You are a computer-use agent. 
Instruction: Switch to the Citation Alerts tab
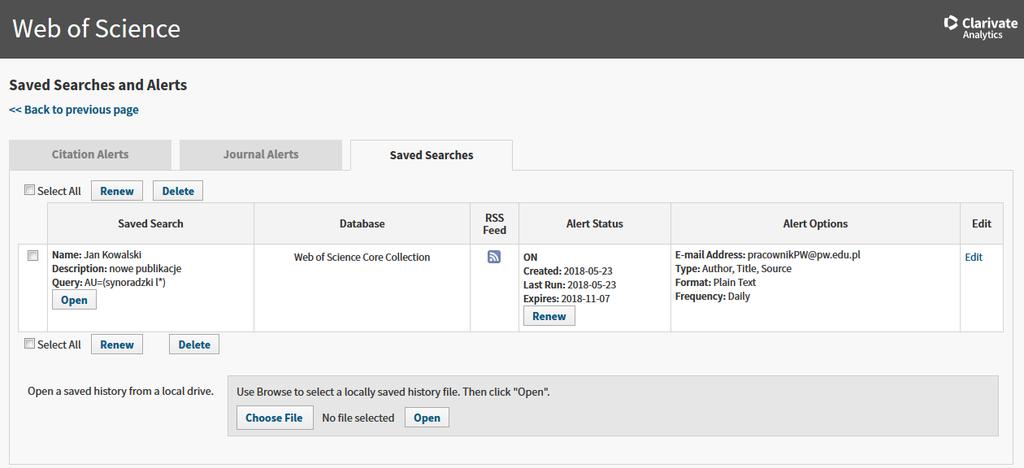tap(90, 155)
